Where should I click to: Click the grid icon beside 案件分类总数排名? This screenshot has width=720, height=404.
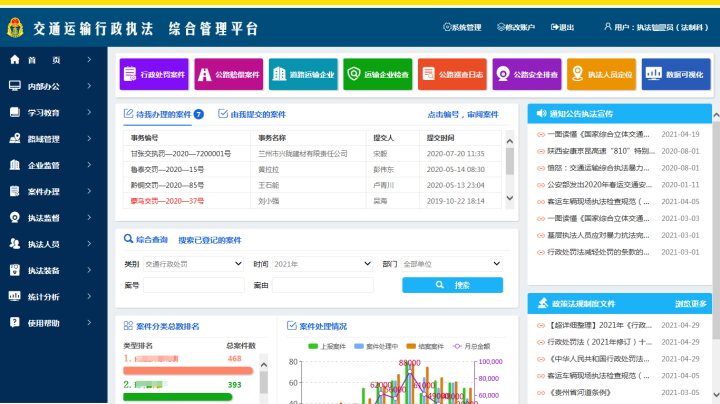pyautogui.click(x=128, y=326)
